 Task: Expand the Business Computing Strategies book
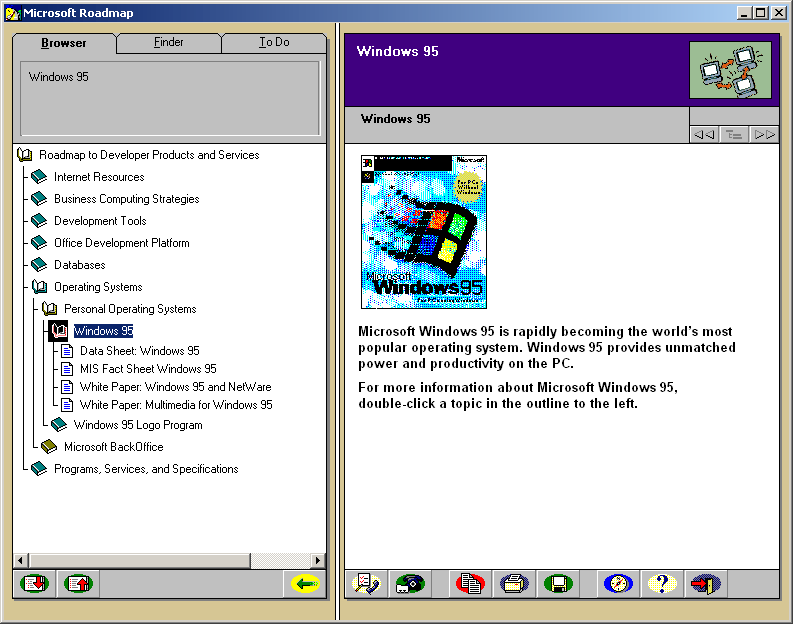(x=39, y=198)
